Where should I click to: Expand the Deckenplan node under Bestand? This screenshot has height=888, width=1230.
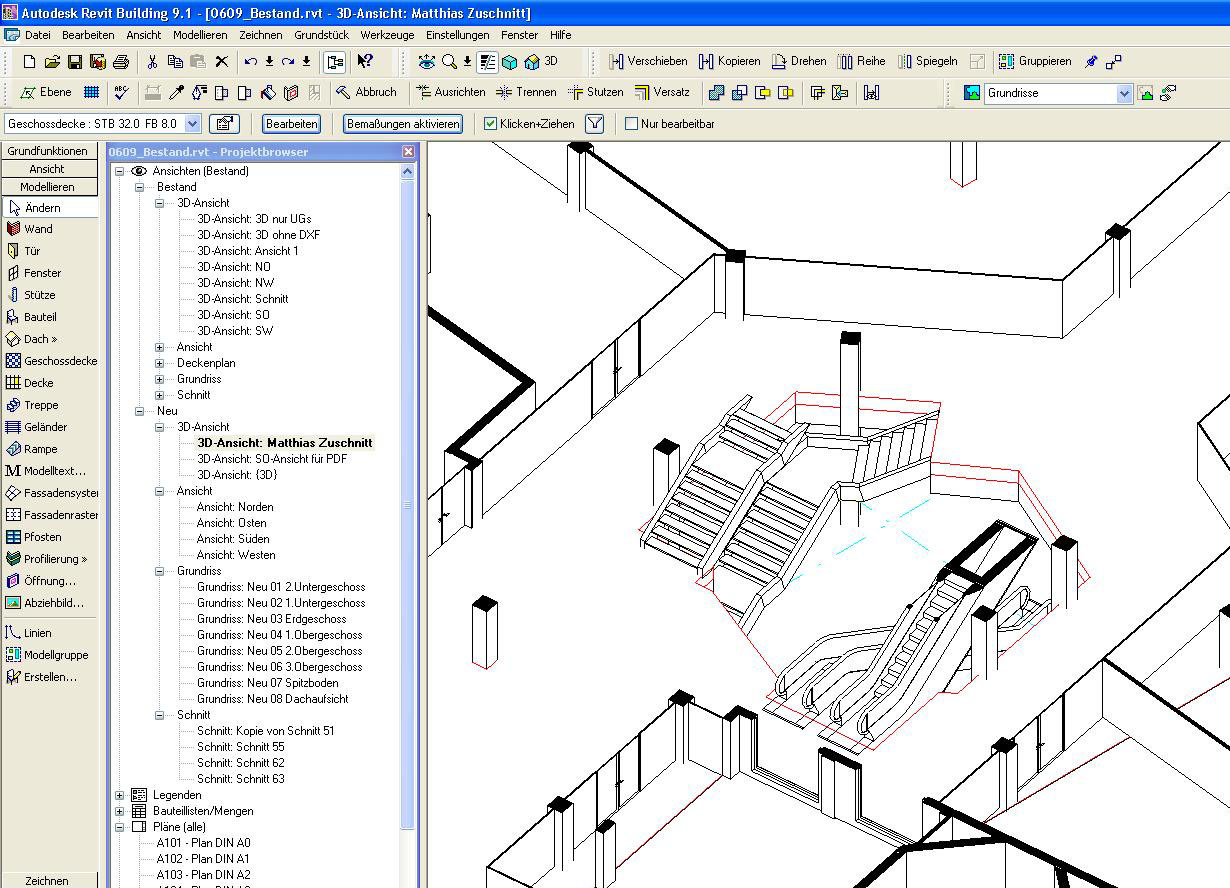160,363
